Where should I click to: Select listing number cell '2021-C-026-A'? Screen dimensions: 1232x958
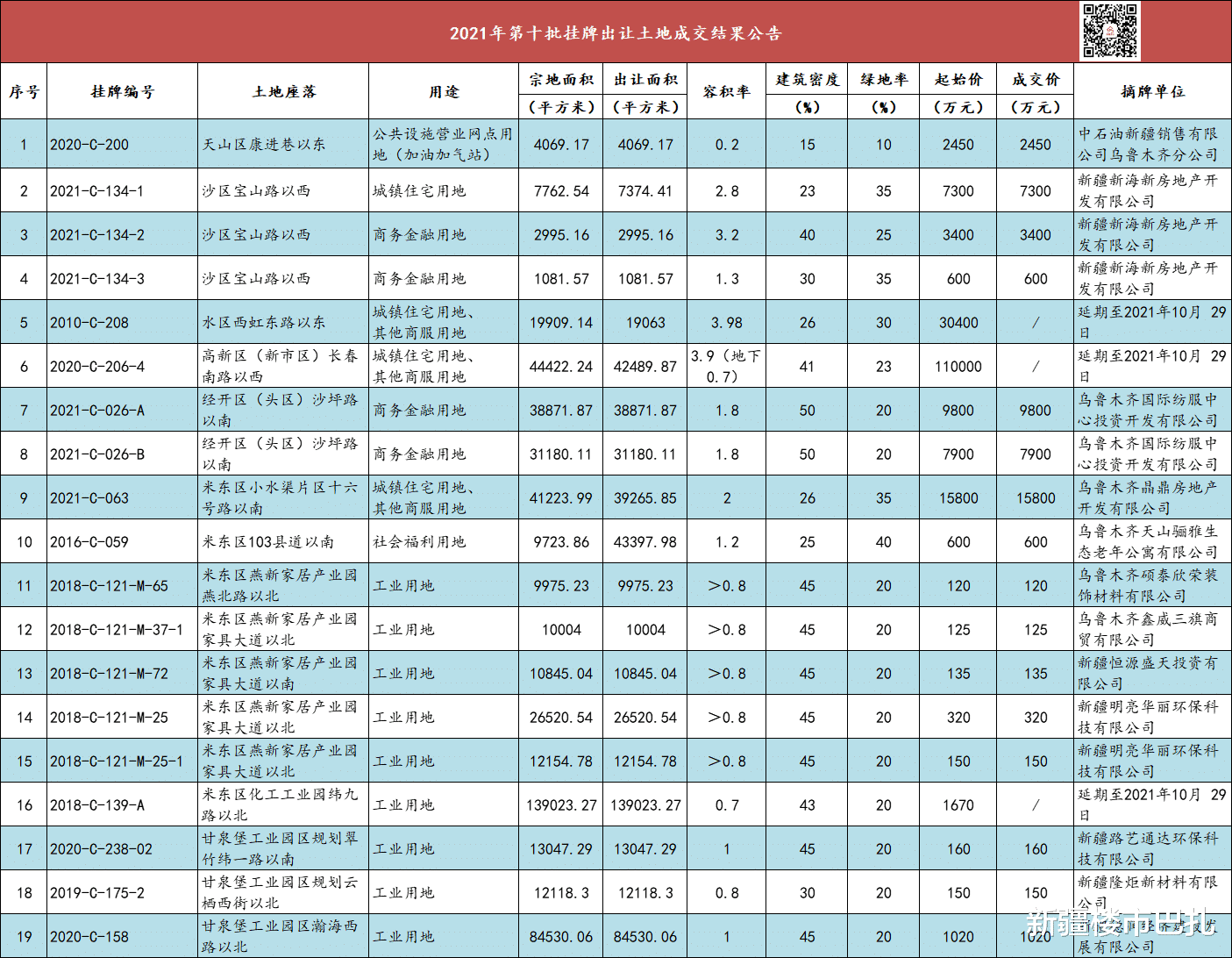click(122, 410)
